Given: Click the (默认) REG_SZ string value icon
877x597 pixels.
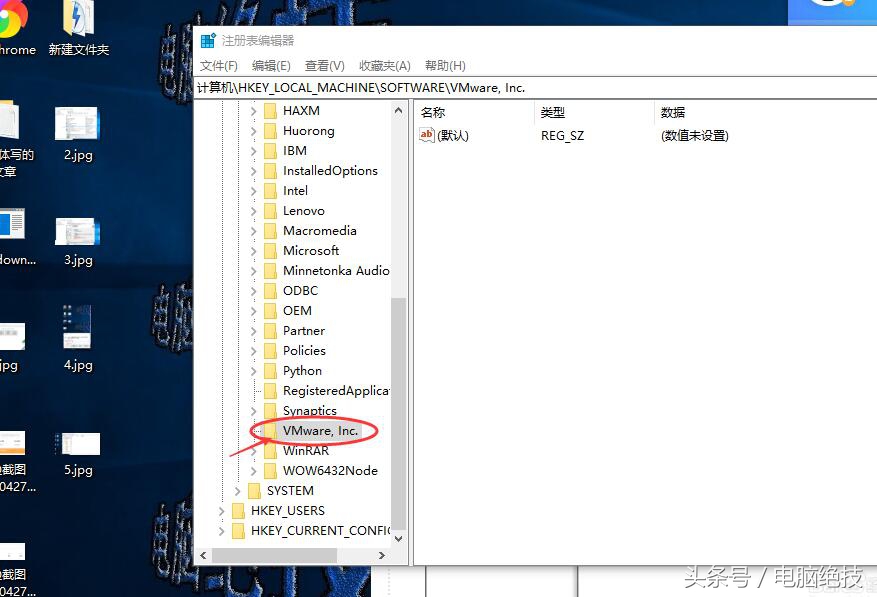Looking at the screenshot, I should pyautogui.click(x=427, y=135).
